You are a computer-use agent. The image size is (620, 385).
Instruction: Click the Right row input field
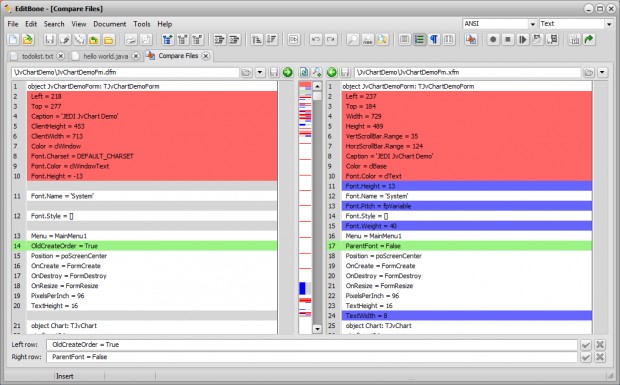[312, 357]
